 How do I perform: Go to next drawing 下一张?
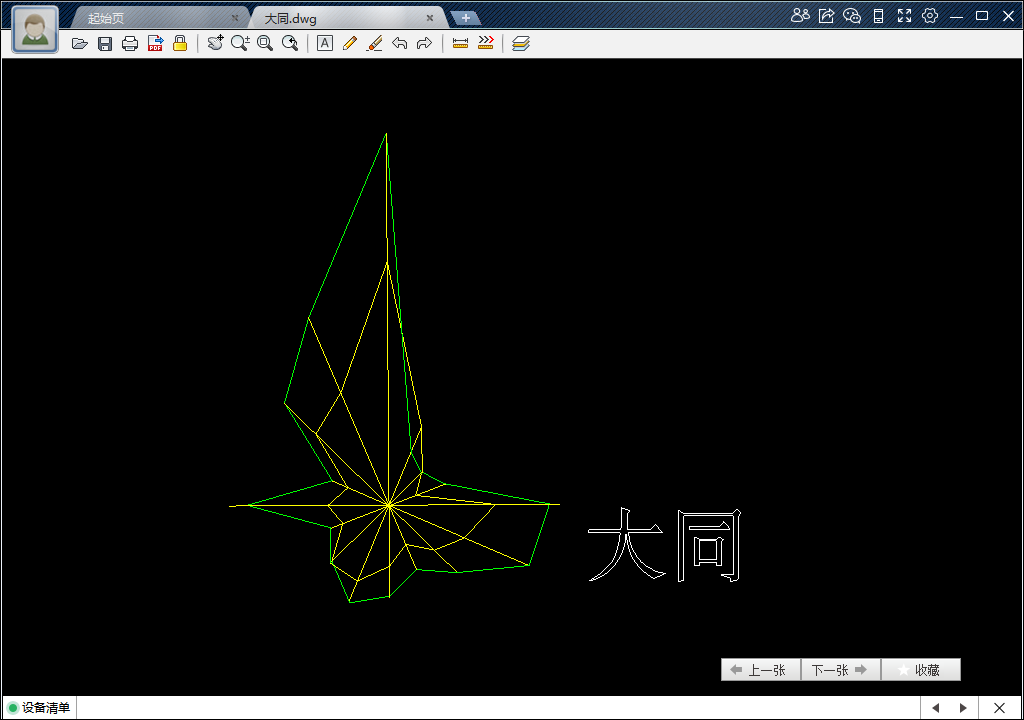[x=841, y=670]
